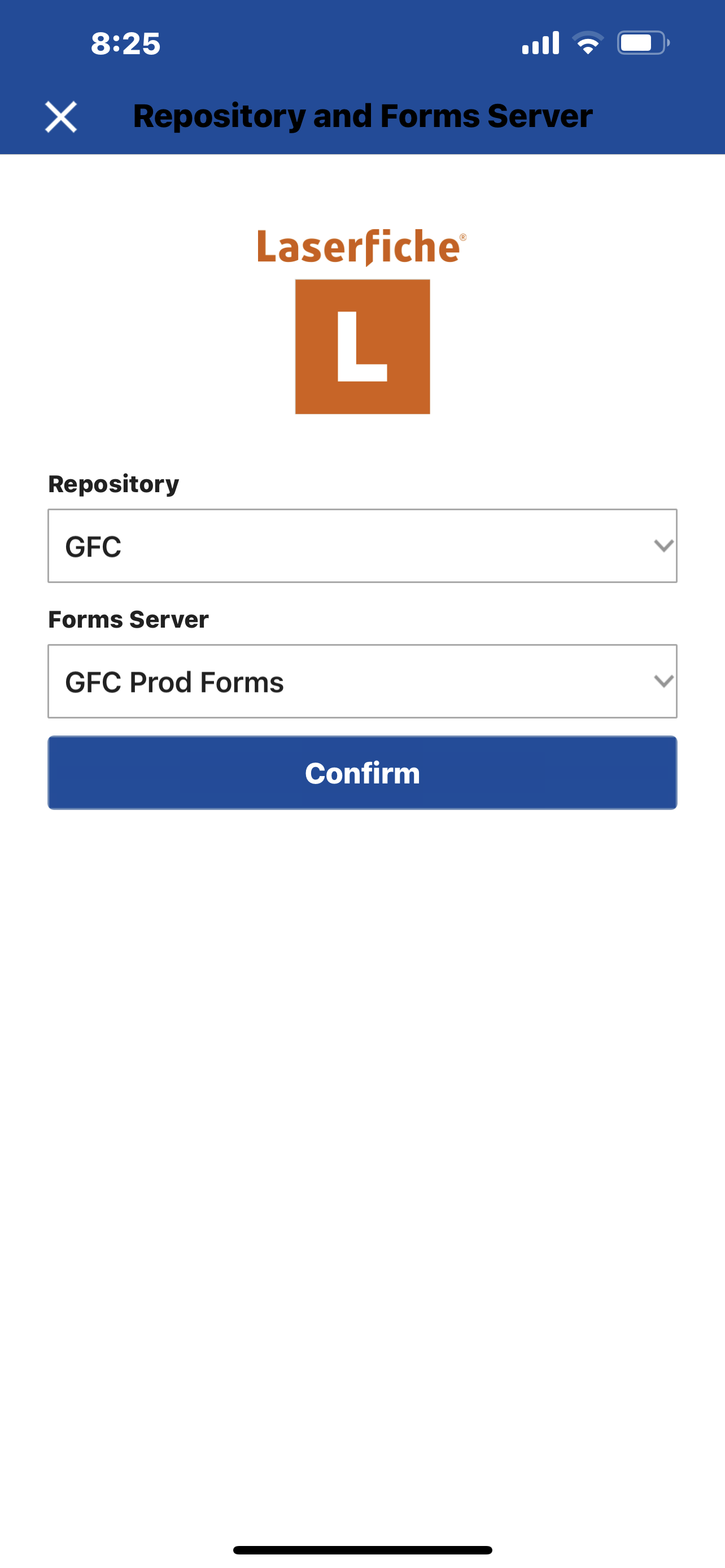
Task: Tap the home indicator bar
Action: [362, 1550]
